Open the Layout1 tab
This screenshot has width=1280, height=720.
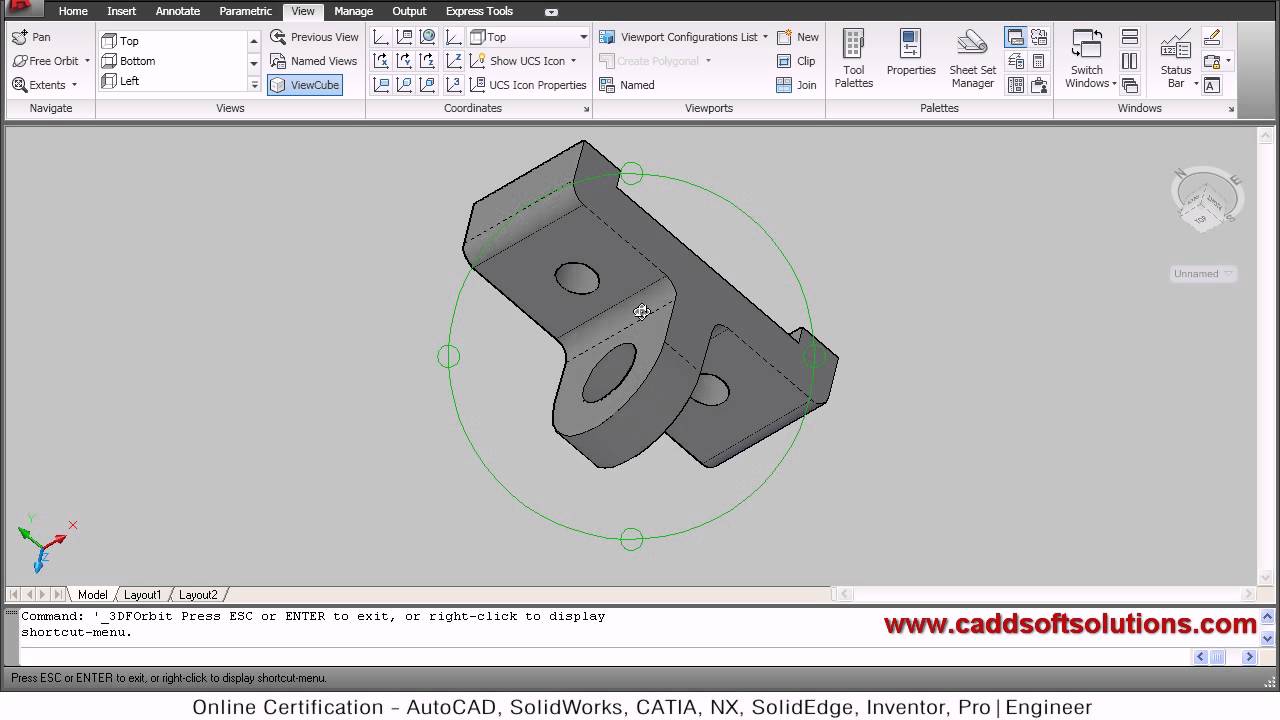click(142, 595)
